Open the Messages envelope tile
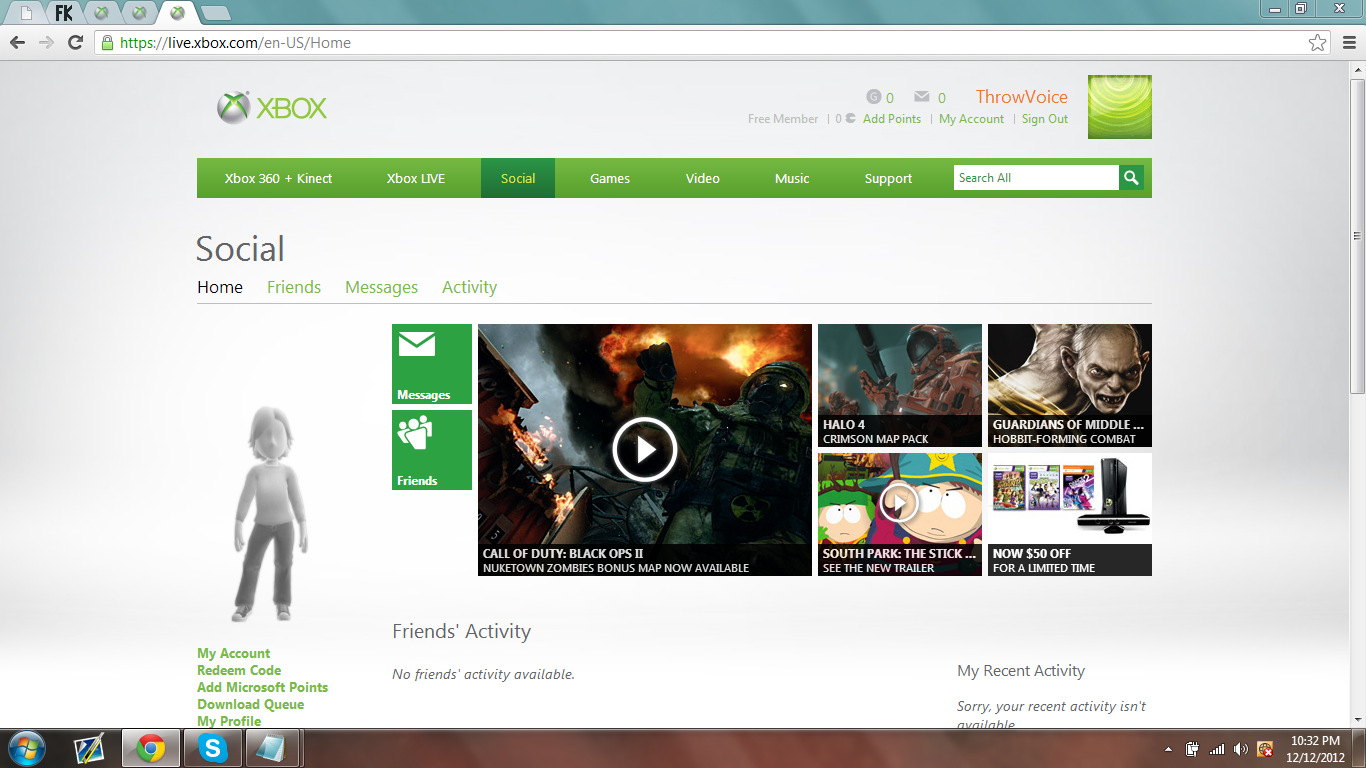Image resolution: width=1366 pixels, height=768 pixels. (432, 364)
